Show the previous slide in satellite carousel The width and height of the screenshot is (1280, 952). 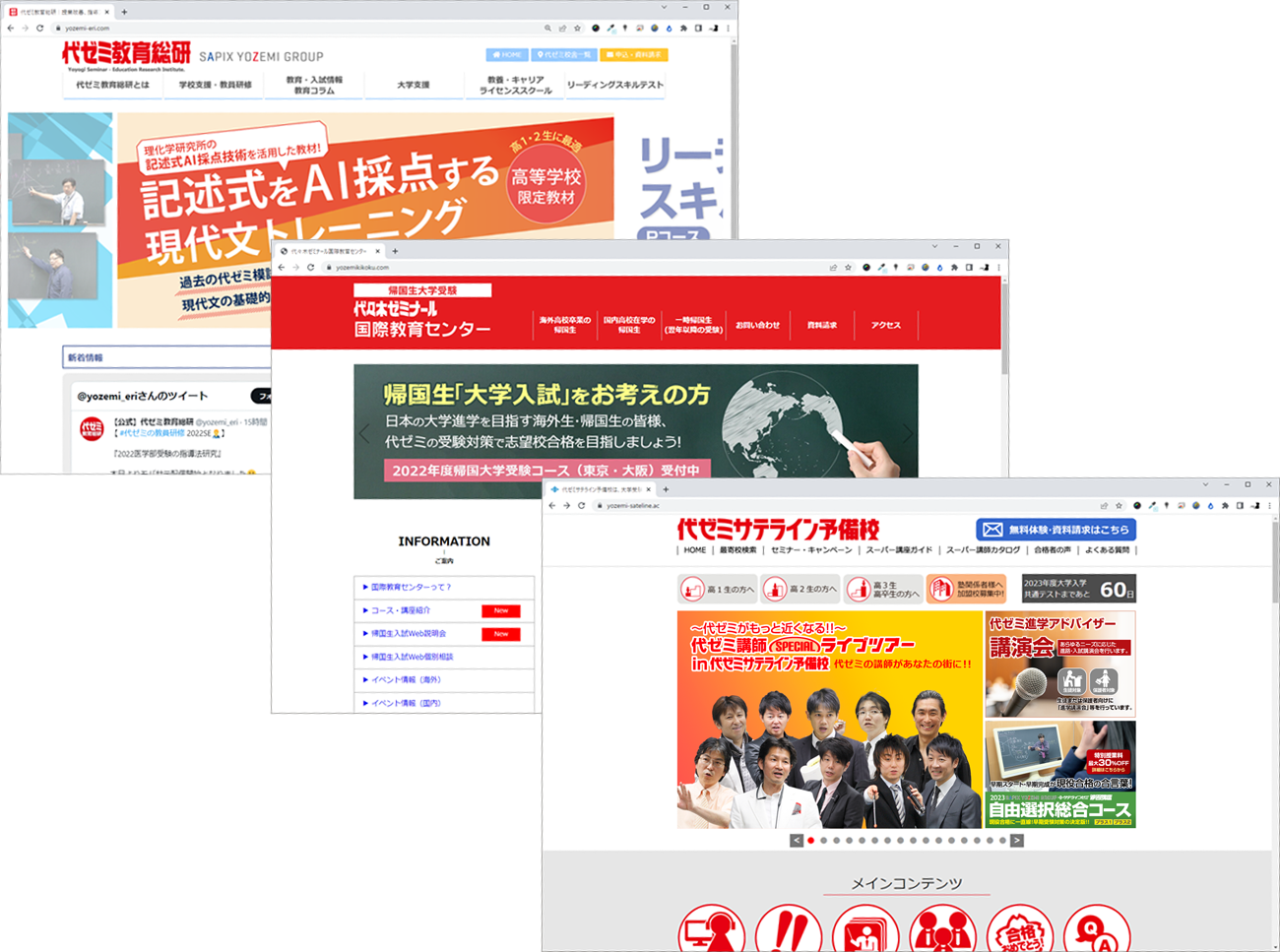click(x=797, y=841)
